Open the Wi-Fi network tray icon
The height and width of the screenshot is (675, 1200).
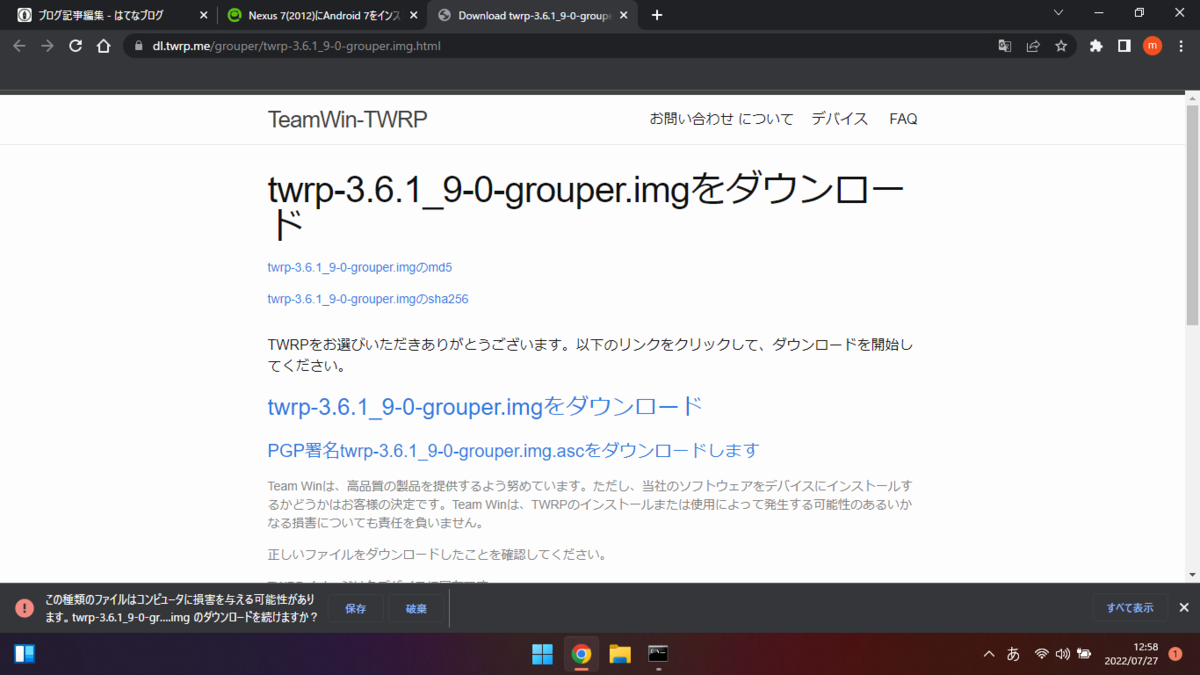pos(1041,654)
